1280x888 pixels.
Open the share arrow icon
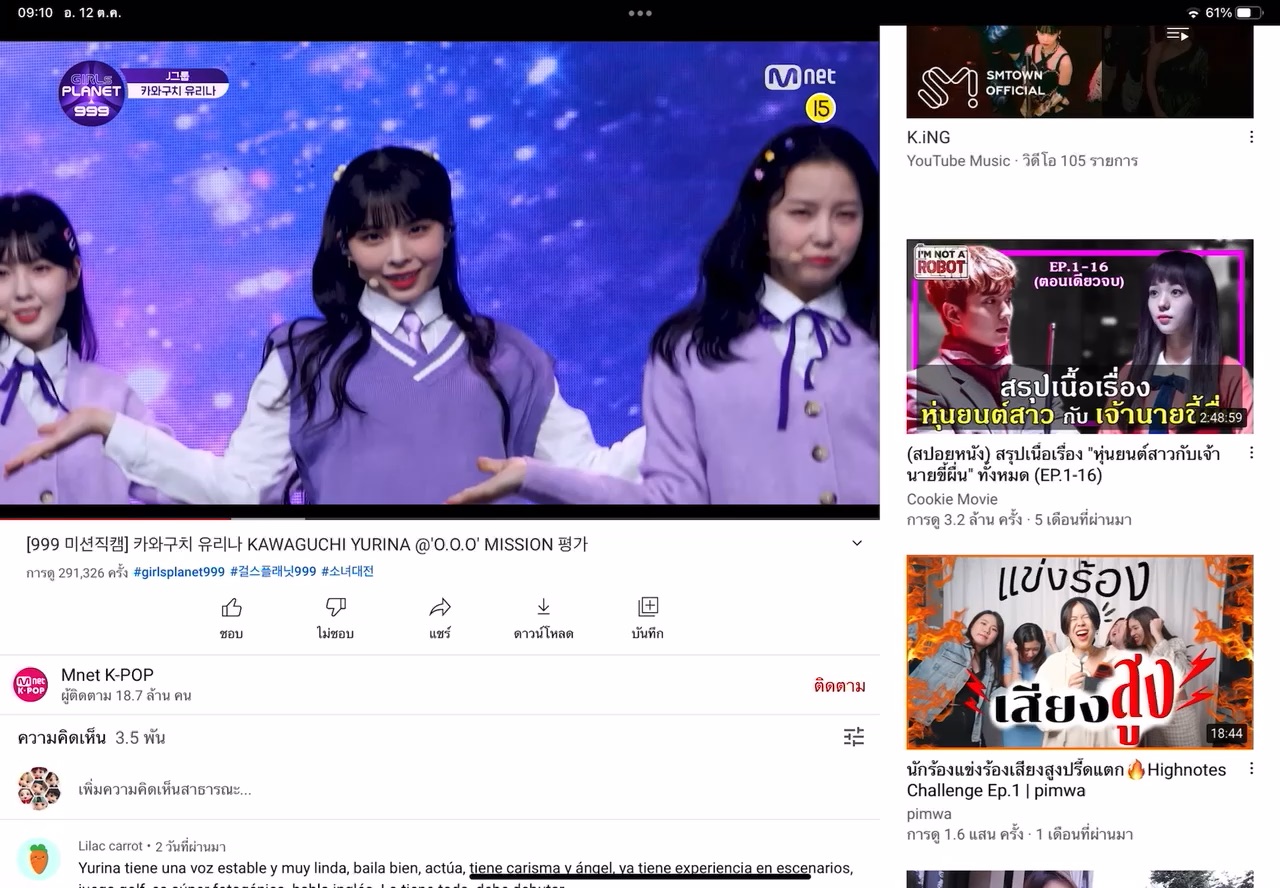point(440,608)
